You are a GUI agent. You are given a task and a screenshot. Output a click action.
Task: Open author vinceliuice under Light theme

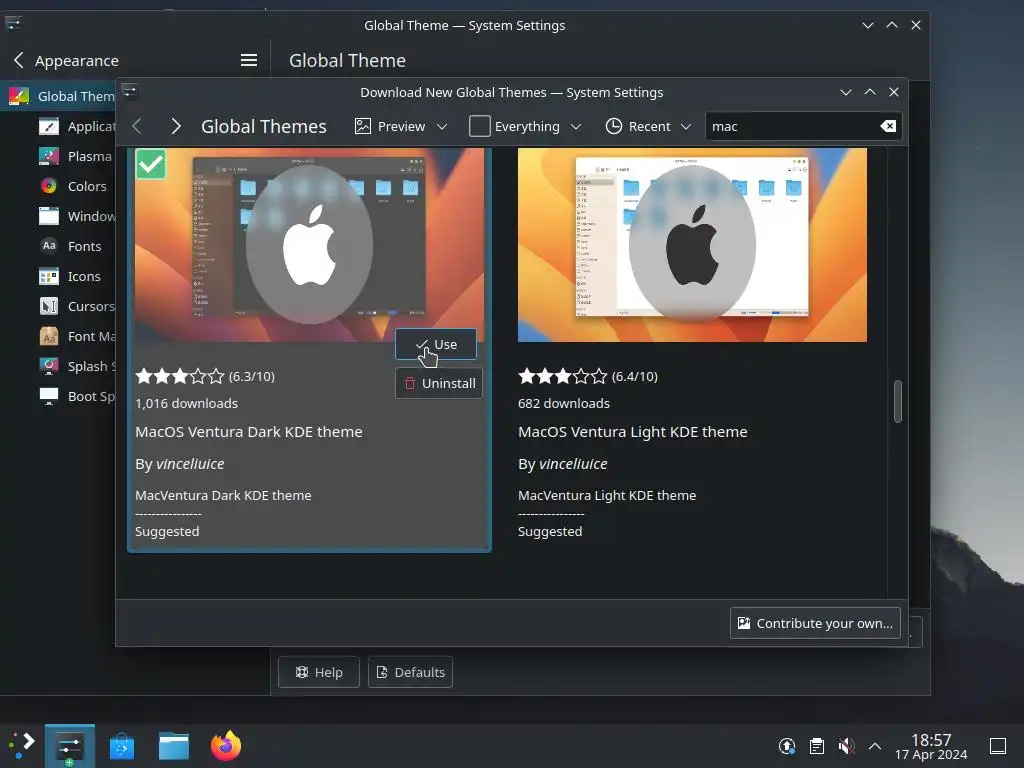tap(573, 464)
